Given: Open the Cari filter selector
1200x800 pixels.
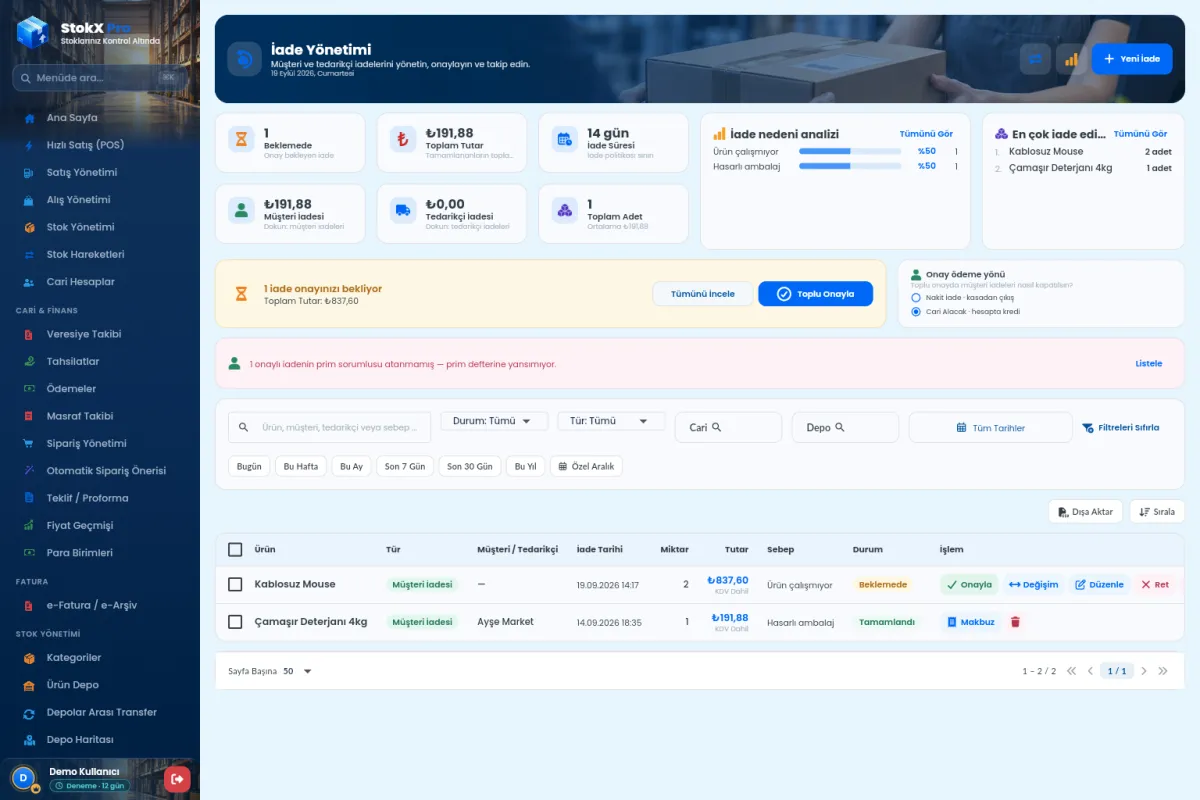Looking at the screenshot, I should coord(728,427).
